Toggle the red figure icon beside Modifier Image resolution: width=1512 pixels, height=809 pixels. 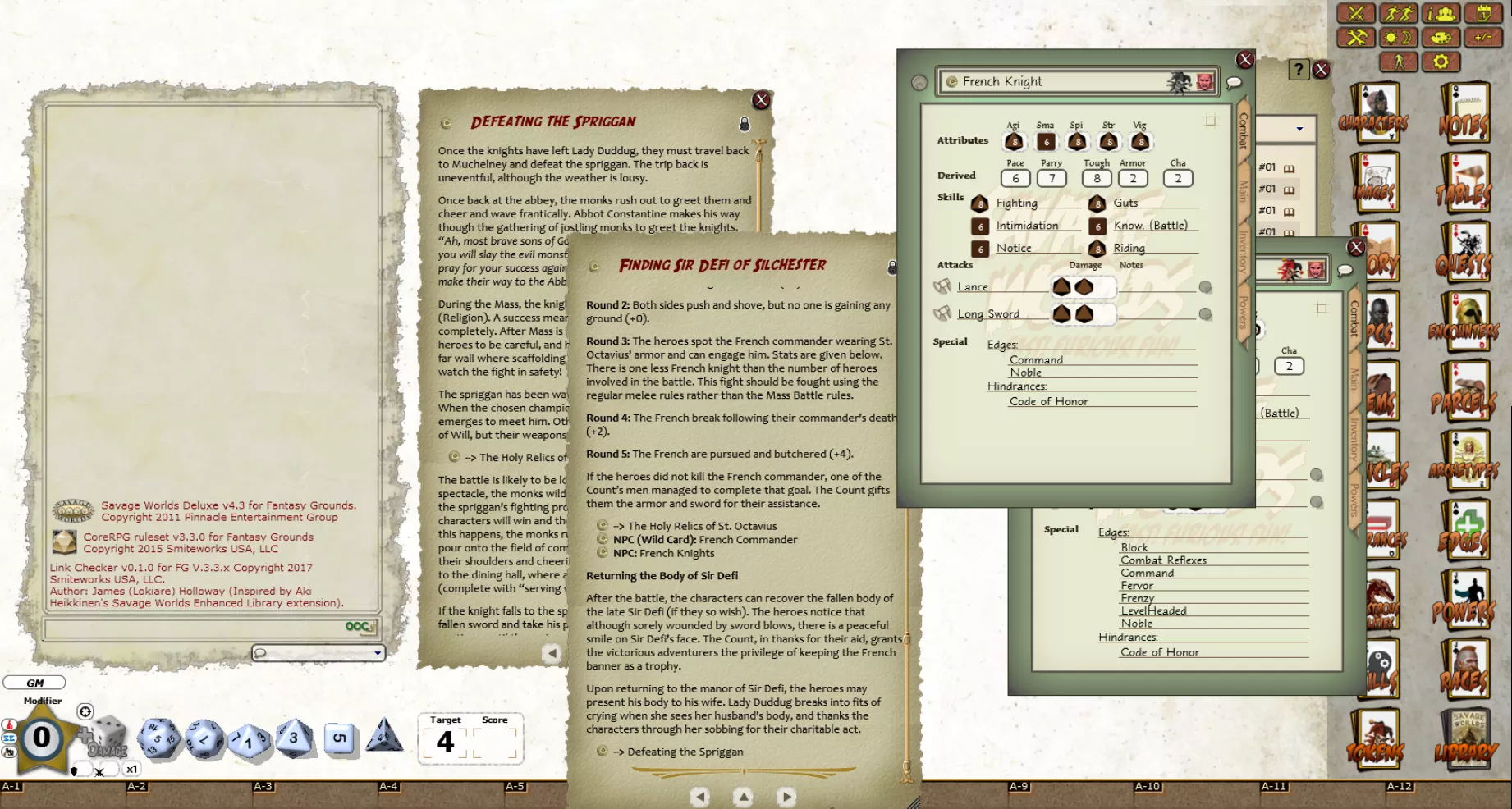9,724
